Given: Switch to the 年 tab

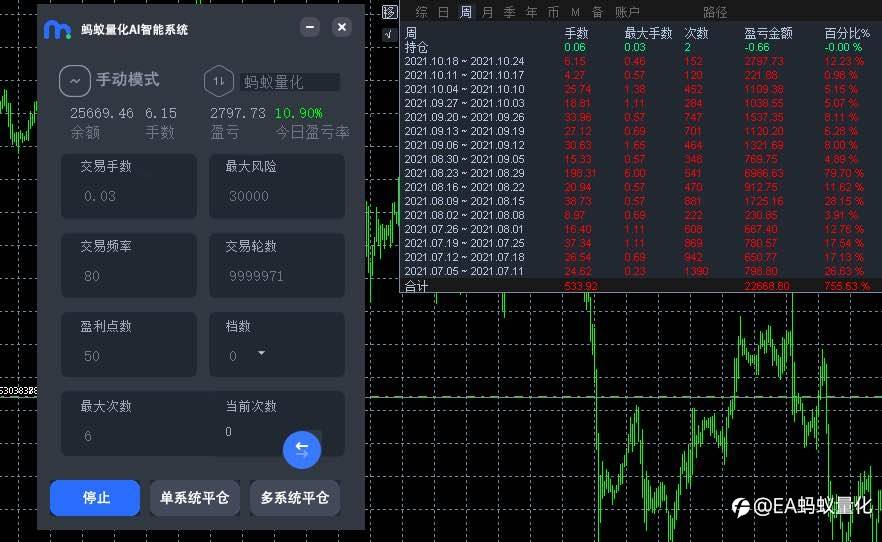Looking at the screenshot, I should (x=531, y=12).
